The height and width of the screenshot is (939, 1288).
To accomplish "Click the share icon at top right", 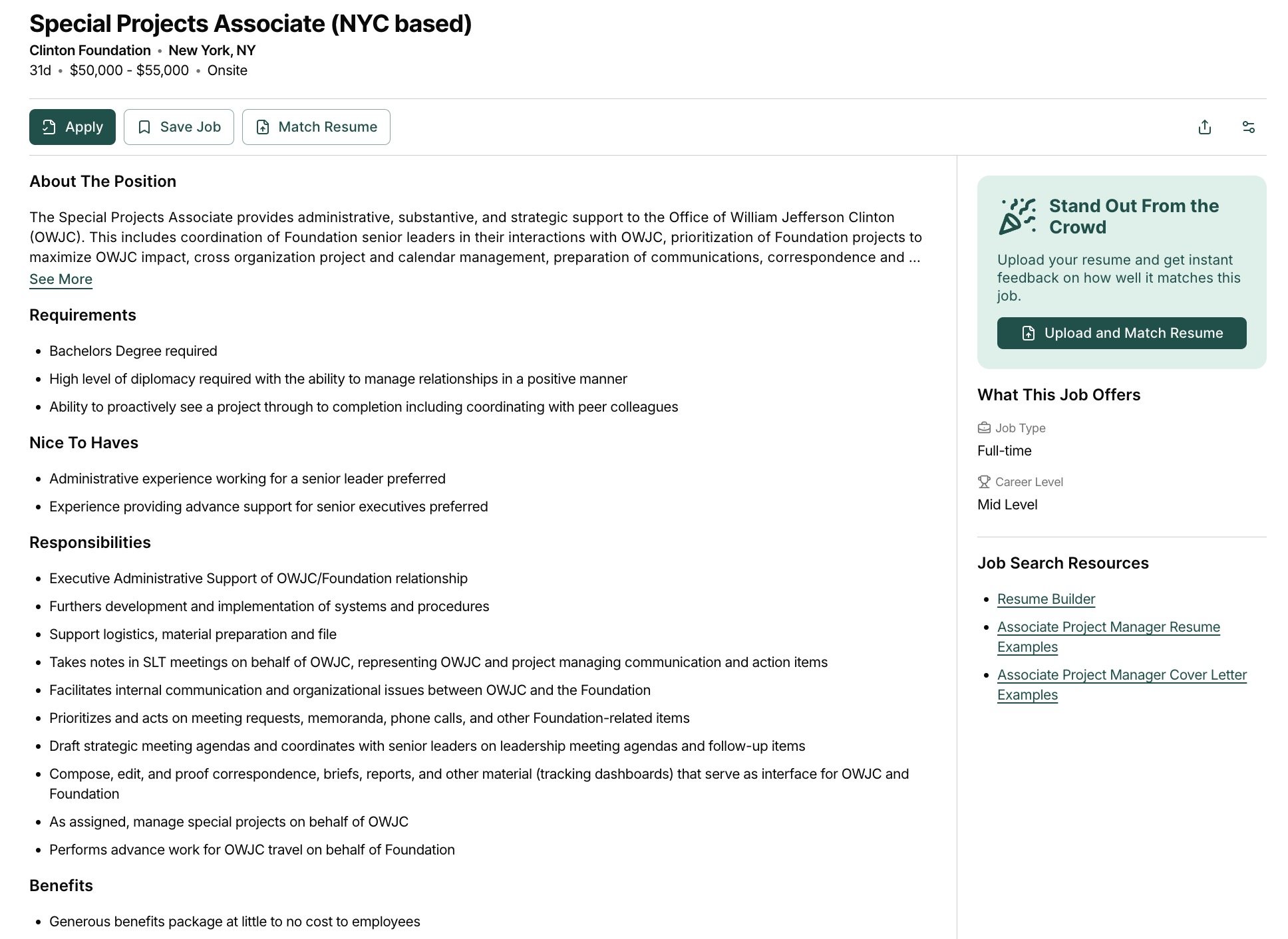I will (x=1204, y=127).
